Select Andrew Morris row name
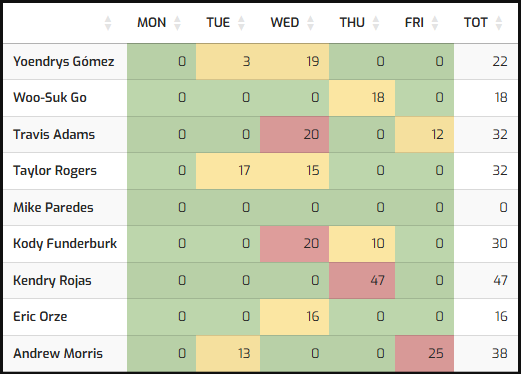The height and width of the screenshot is (374, 521). point(58,354)
